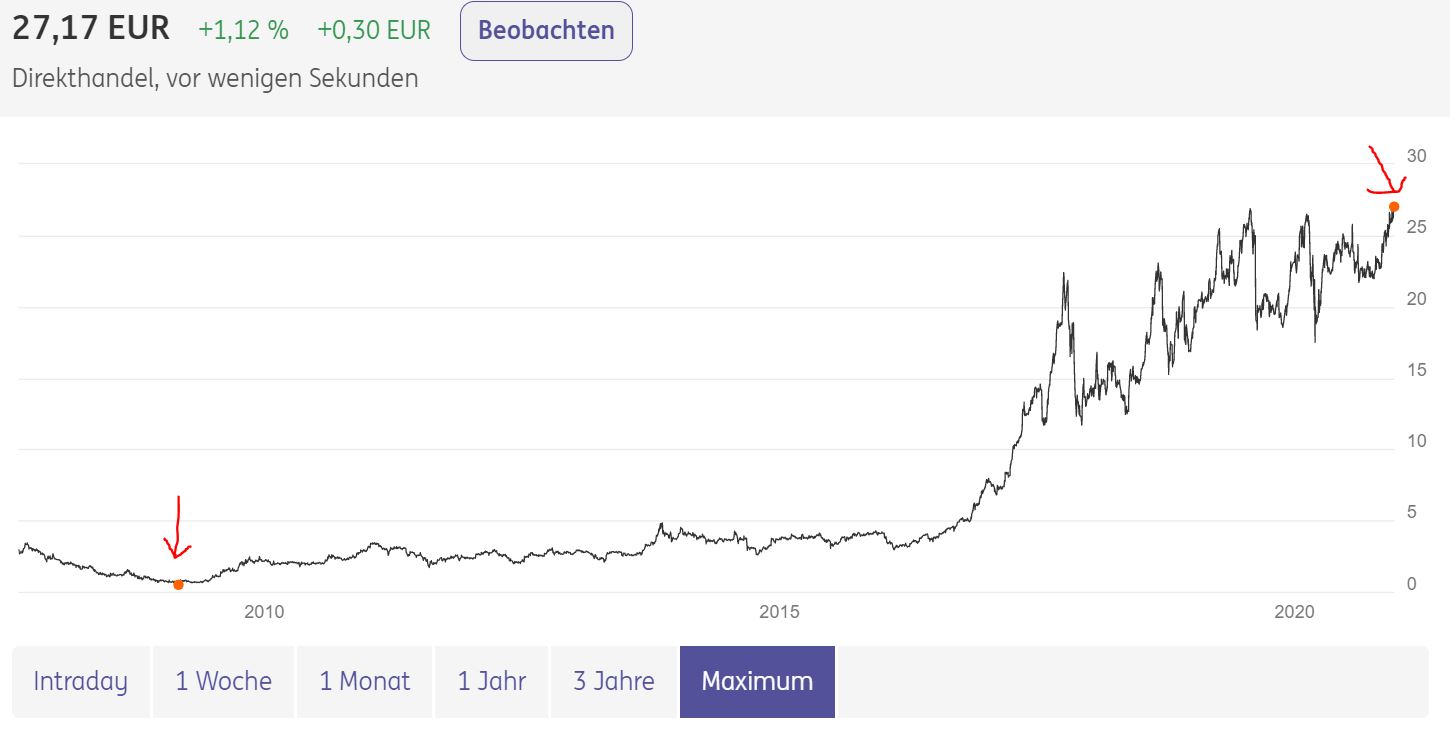The image size is (1450, 730).
Task: Click the 30 y-axis label
Action: click(1416, 156)
